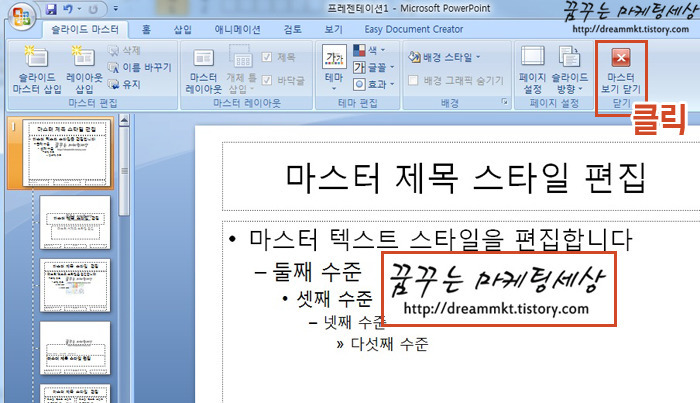Click the Office button logo
The width and height of the screenshot is (700, 403).
(x=21, y=17)
